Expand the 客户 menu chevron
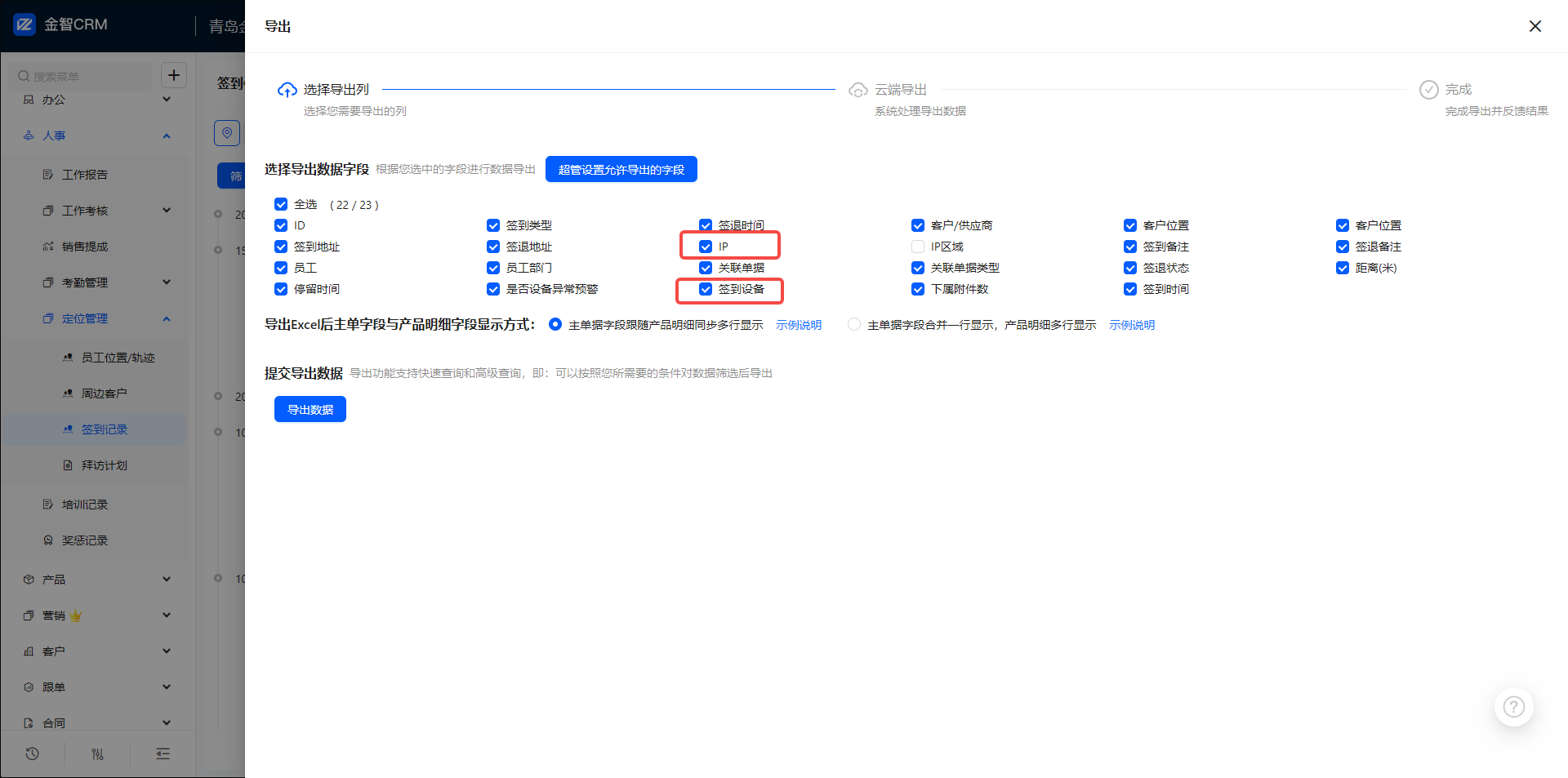Image resolution: width=1568 pixels, height=778 pixels. (x=167, y=651)
